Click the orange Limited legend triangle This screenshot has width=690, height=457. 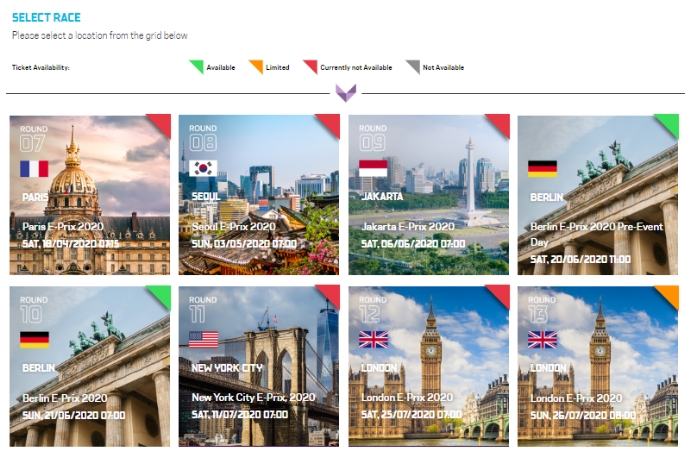(x=256, y=67)
